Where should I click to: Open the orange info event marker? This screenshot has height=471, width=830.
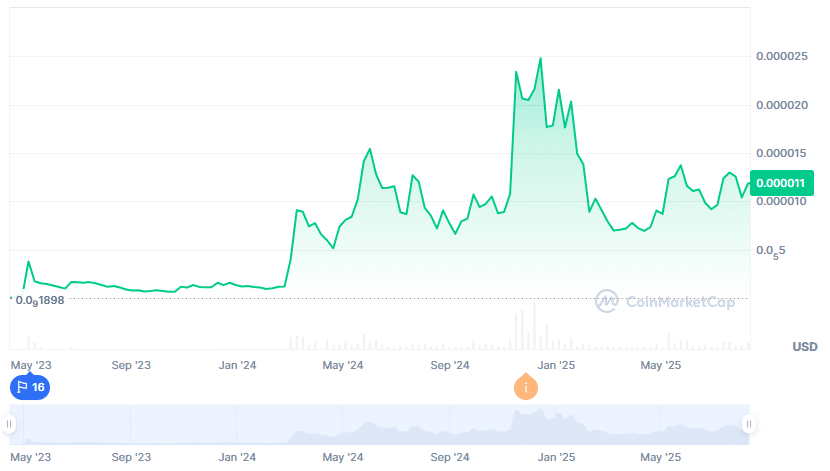[x=526, y=387]
